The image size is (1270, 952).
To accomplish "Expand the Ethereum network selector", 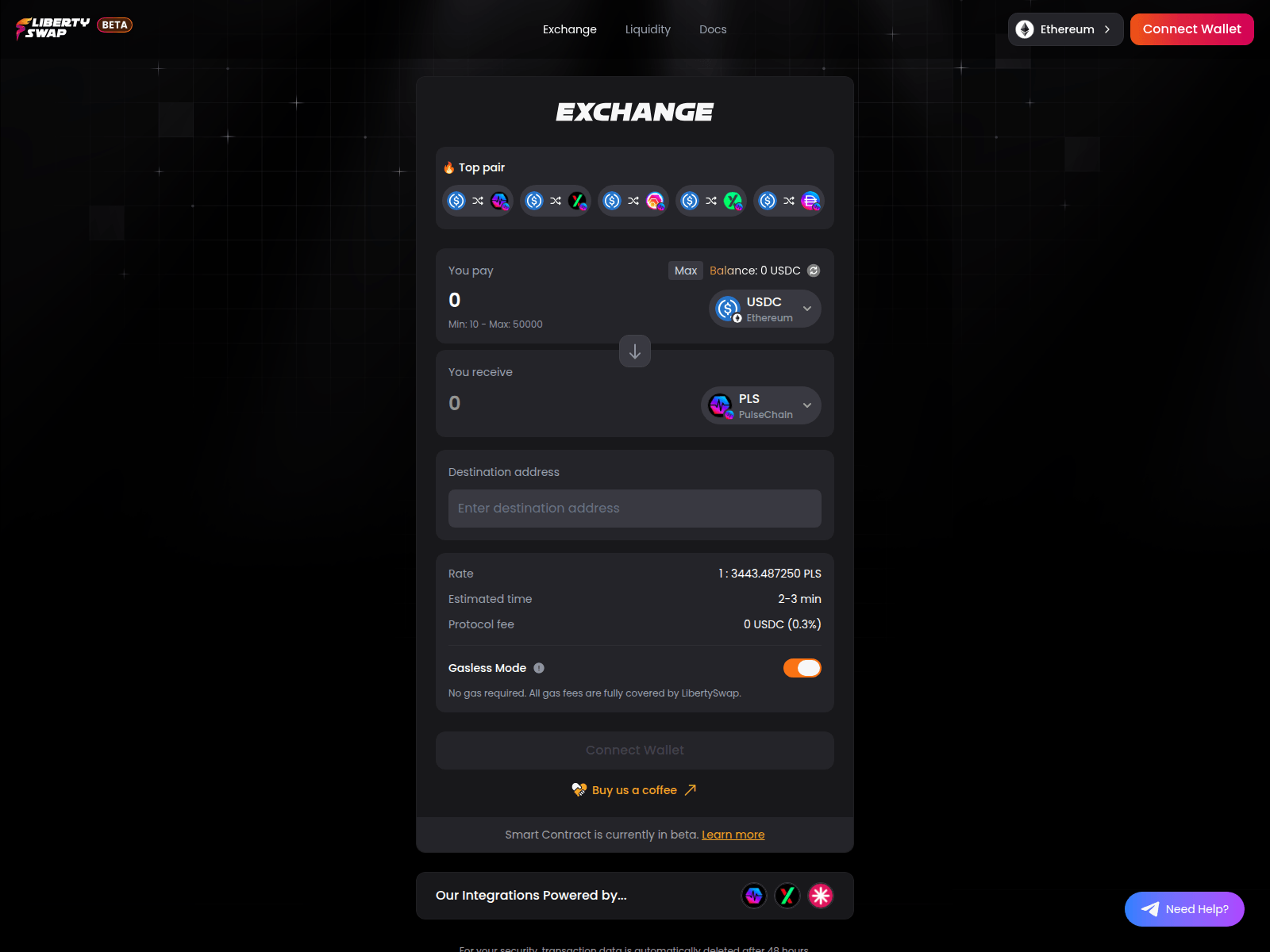I will coord(1065,29).
